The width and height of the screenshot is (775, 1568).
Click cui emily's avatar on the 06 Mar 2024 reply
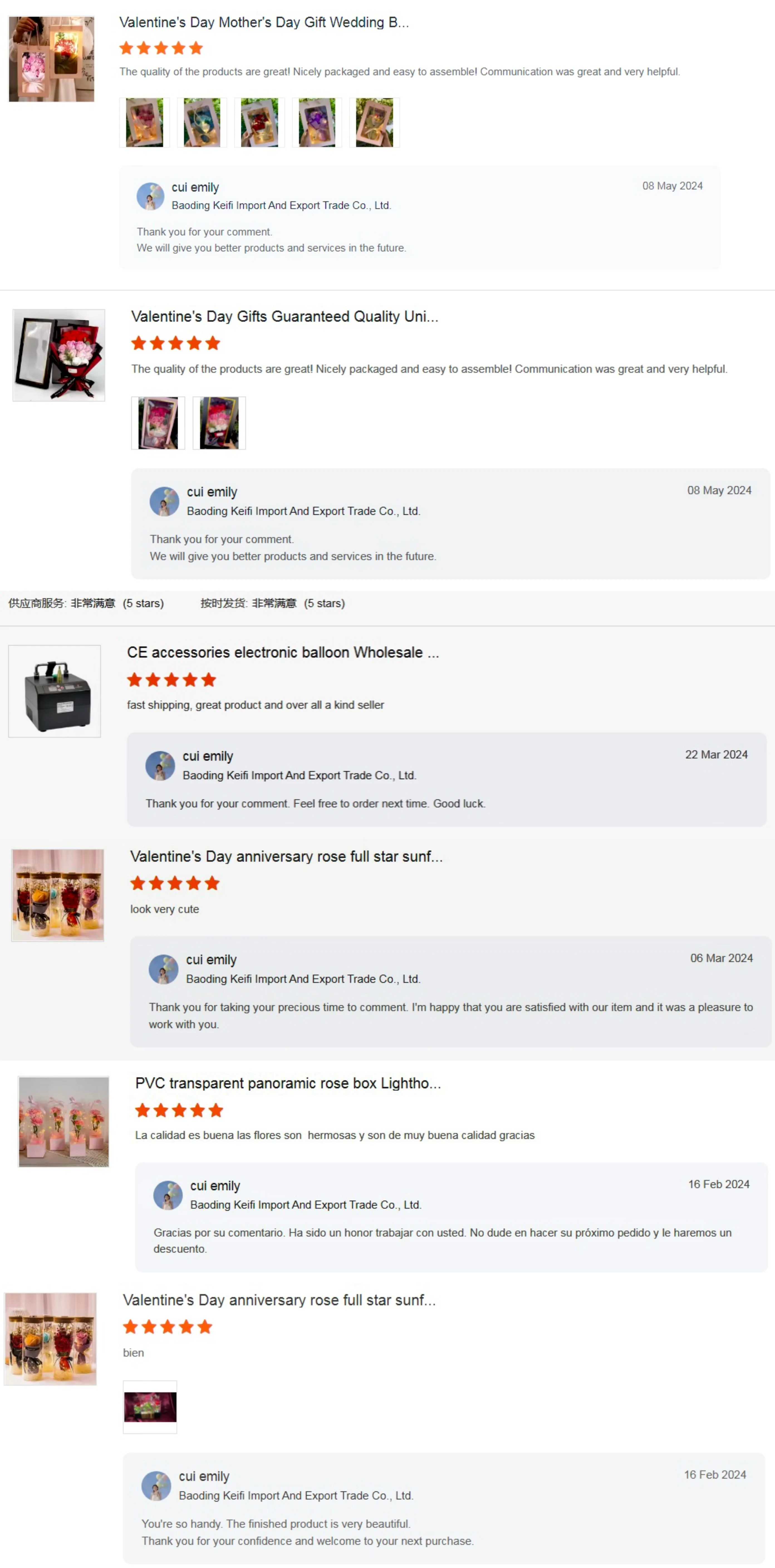pos(163,969)
